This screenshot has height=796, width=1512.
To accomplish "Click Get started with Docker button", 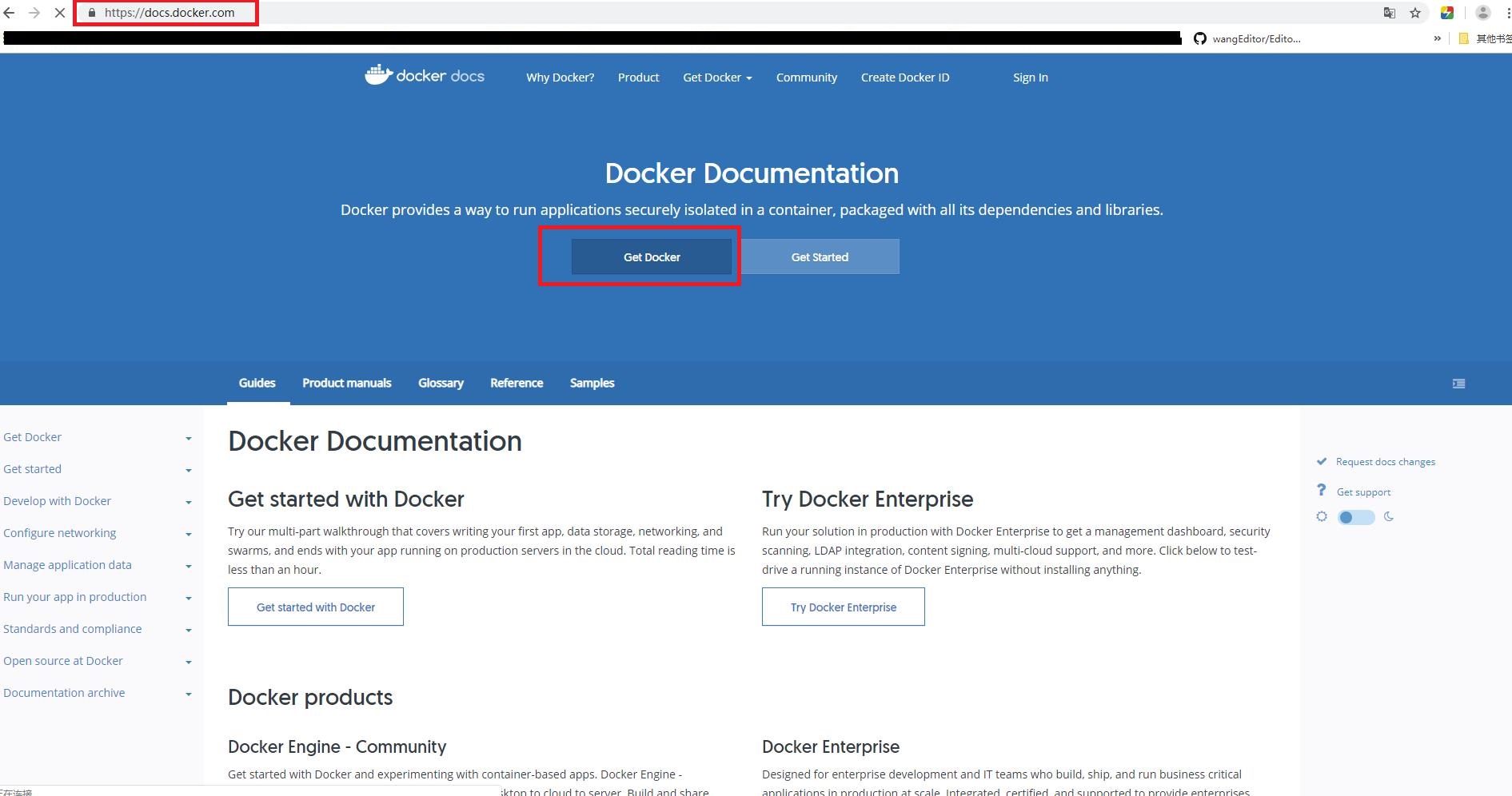I will [316, 607].
